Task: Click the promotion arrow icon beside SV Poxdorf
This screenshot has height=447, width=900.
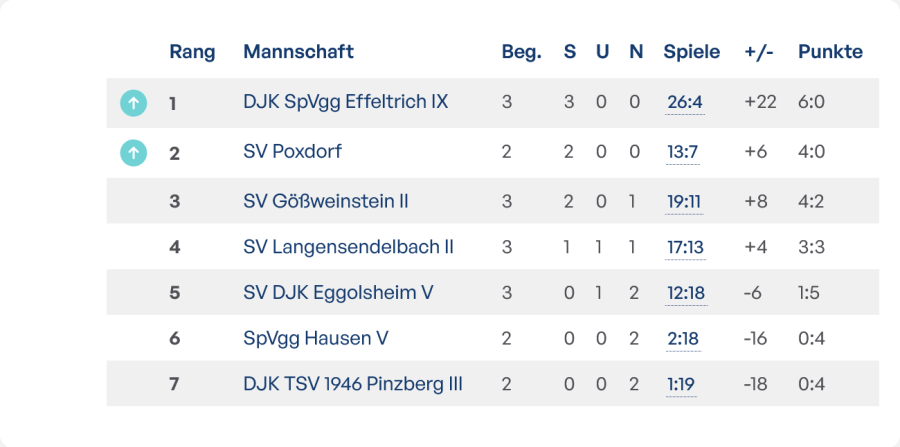Action: point(133,152)
